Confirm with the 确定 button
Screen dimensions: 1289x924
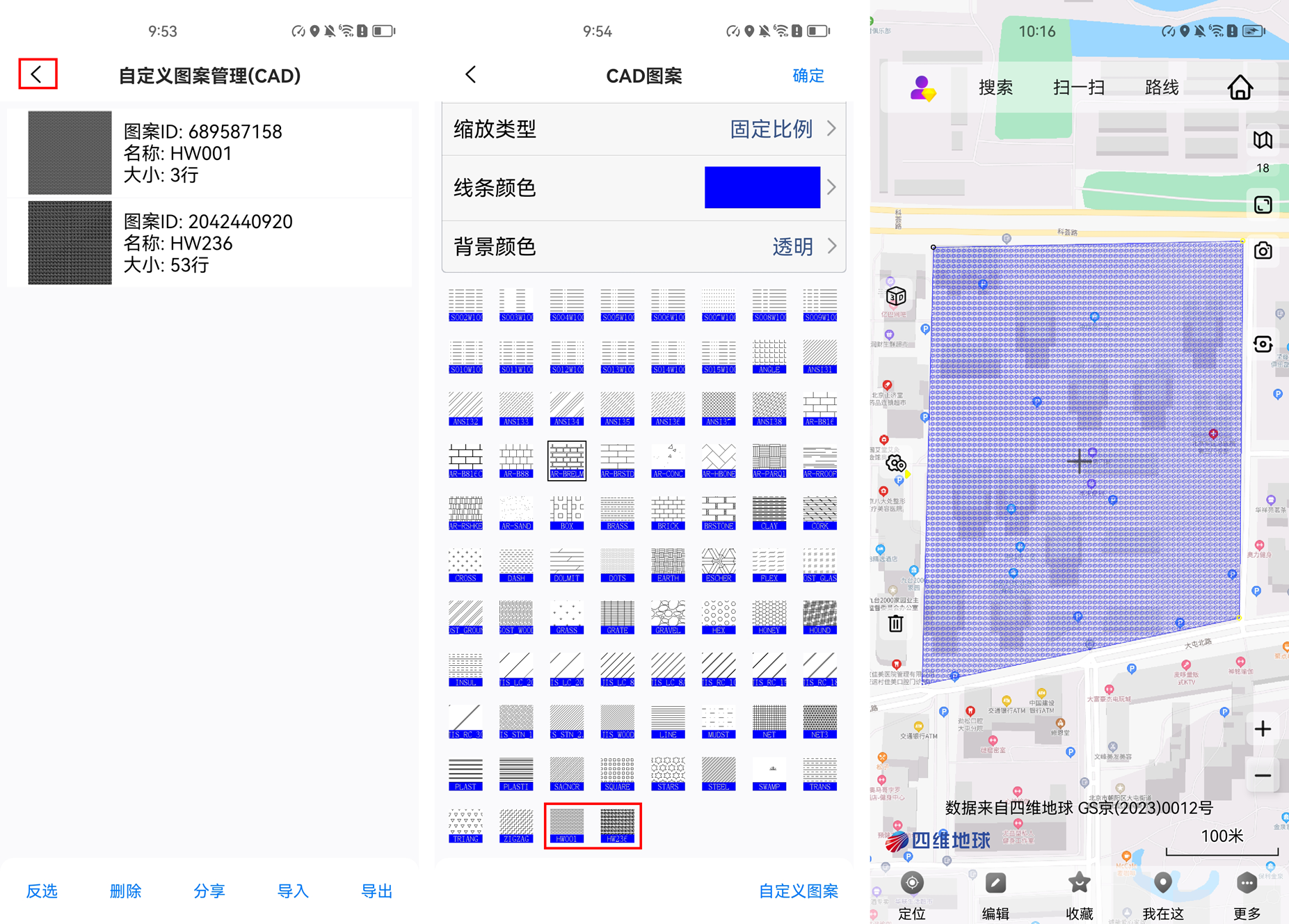coord(808,75)
